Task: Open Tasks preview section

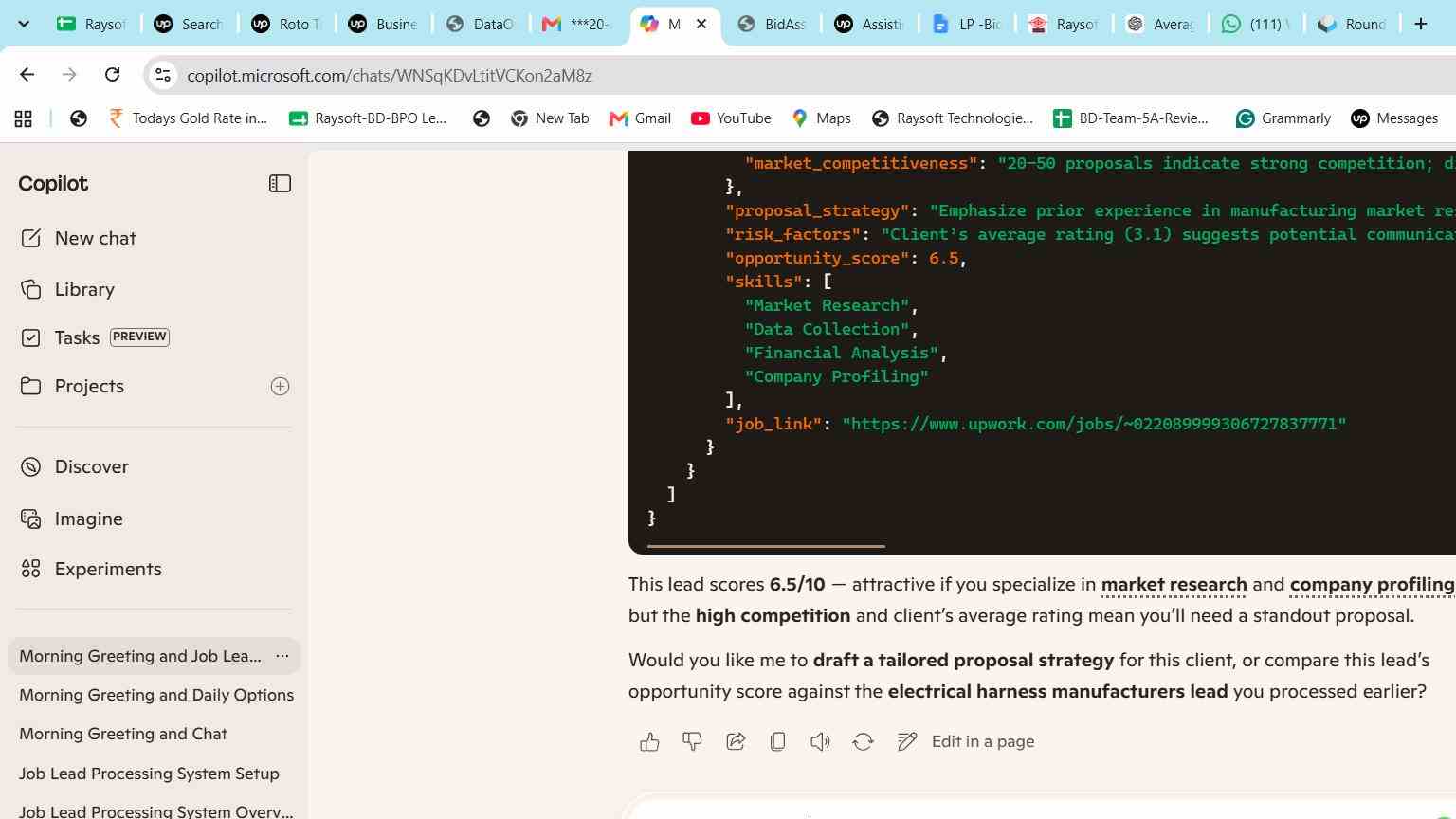Action: (x=95, y=337)
